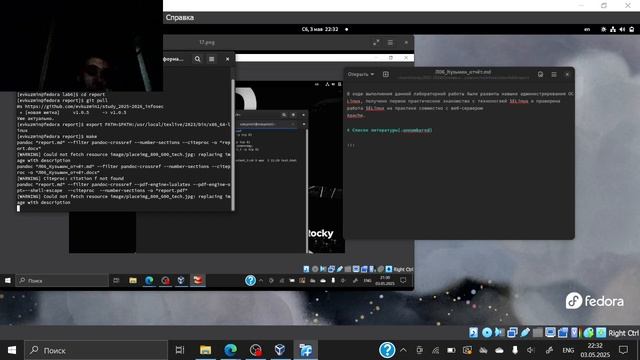Click VirtualBox optical disc status icon
The image size is (640, 360).
coord(487,333)
